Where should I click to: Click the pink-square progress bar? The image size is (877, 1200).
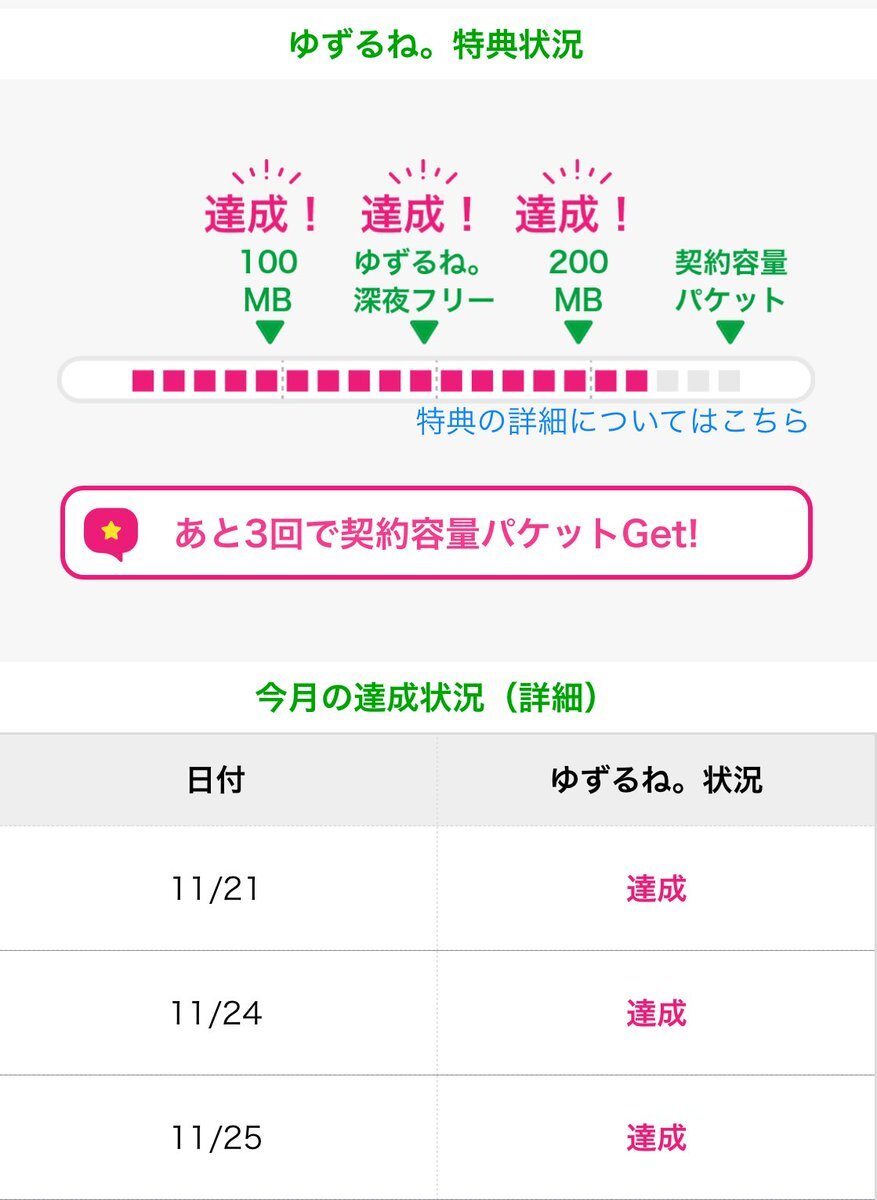436,380
